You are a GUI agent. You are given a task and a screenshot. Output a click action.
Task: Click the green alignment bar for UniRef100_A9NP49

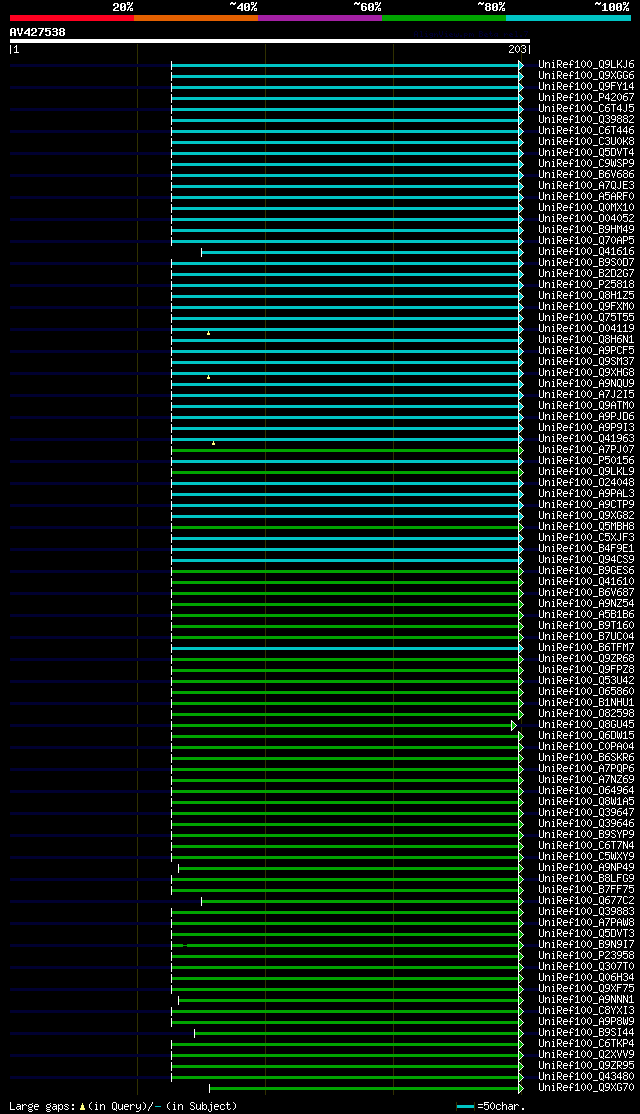click(349, 868)
